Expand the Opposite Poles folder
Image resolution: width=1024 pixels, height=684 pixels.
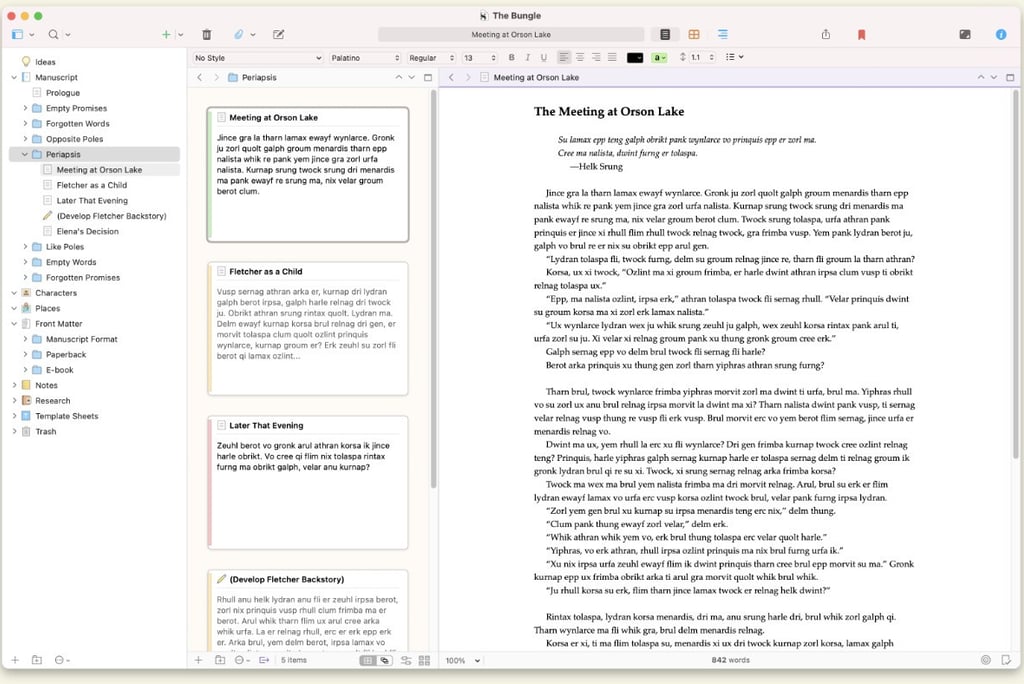25,138
